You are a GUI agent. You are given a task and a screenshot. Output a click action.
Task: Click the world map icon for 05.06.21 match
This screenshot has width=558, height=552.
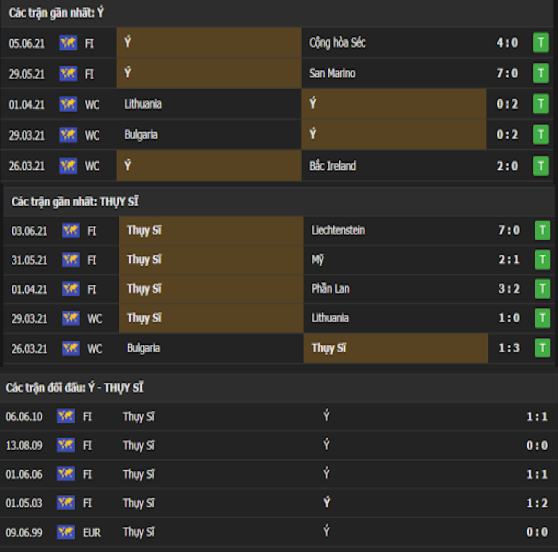[68, 43]
